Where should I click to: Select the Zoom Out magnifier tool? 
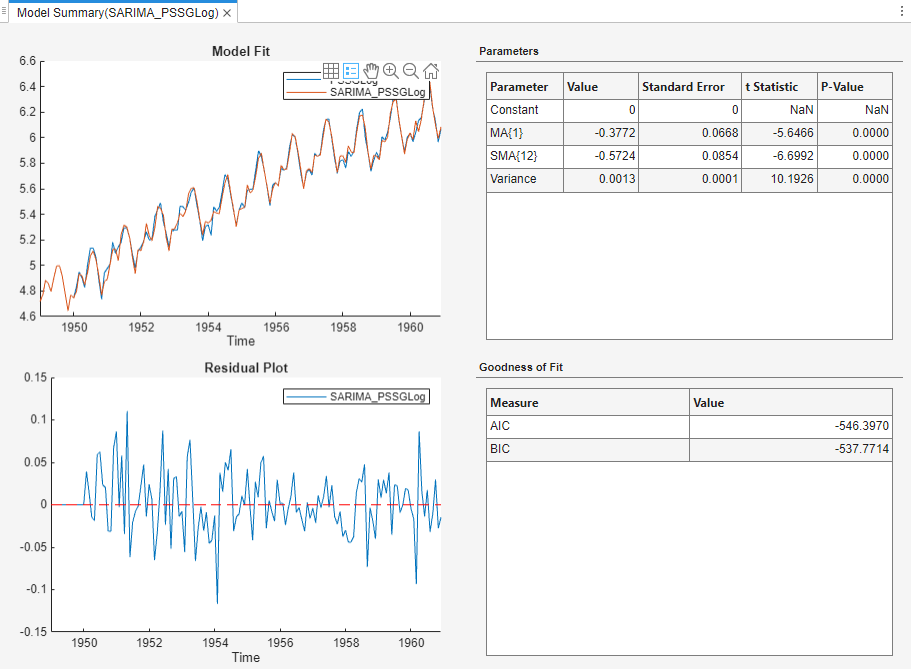coord(410,71)
